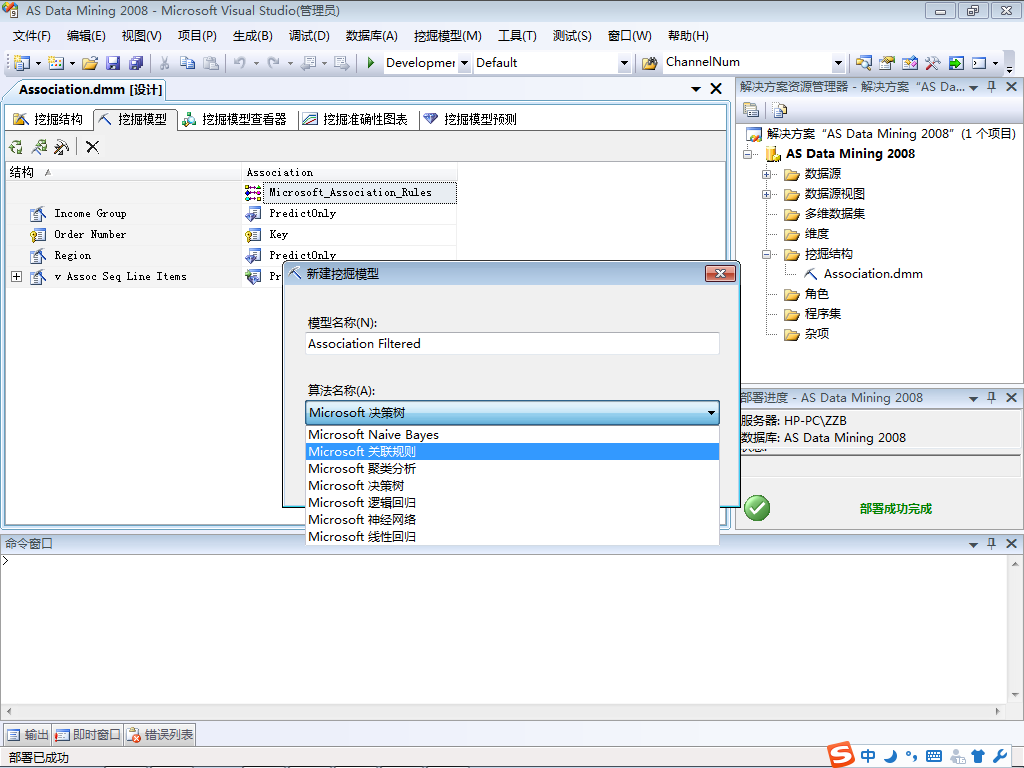This screenshot has width=1024, height=768.
Task: Click the Solution Explorer properties icon
Action: coord(751,110)
